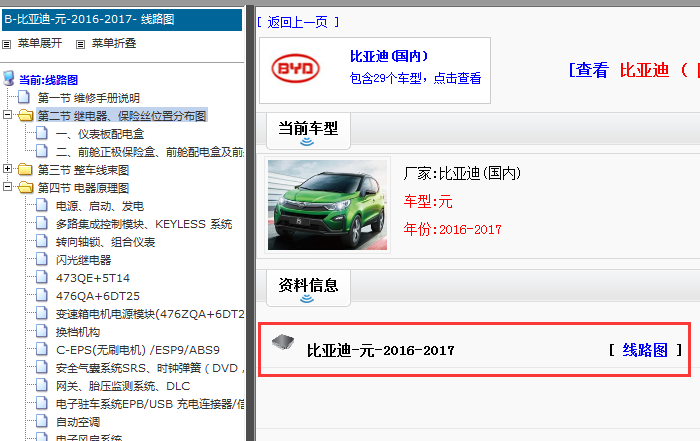Click folder icon of 第三节 整车线束图

click(25, 170)
